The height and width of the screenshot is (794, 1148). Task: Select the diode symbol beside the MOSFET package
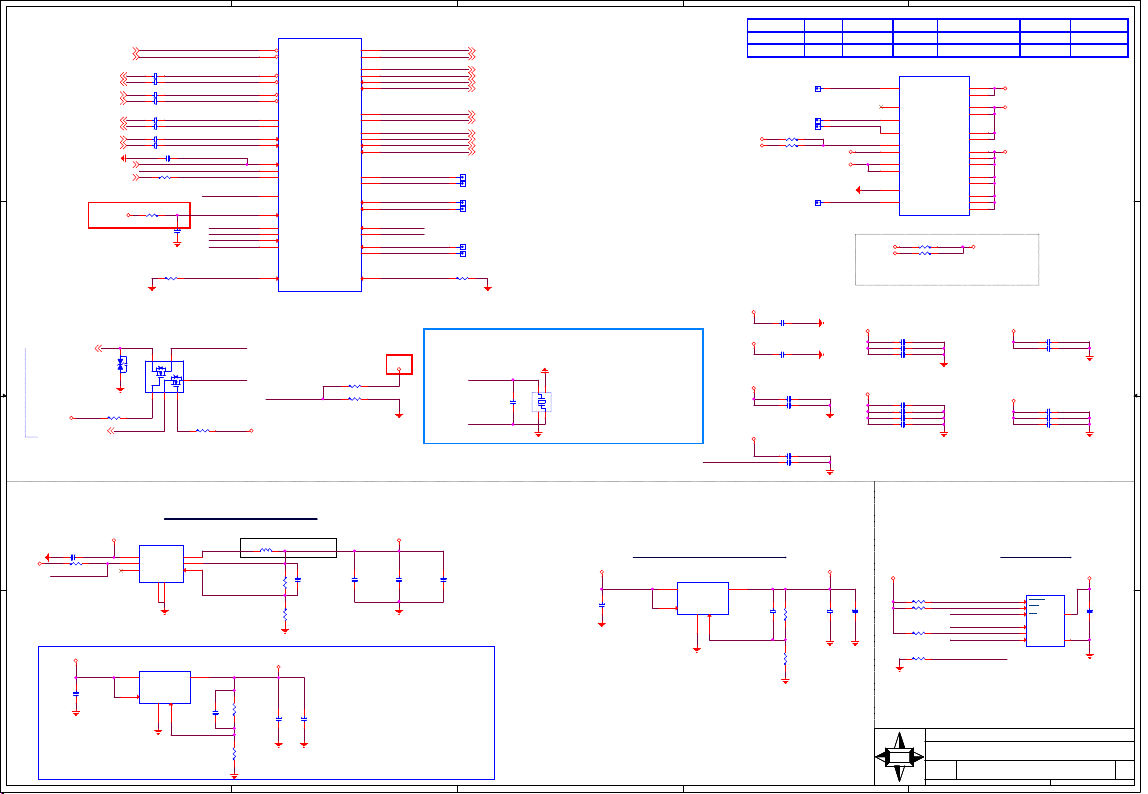coord(122,364)
